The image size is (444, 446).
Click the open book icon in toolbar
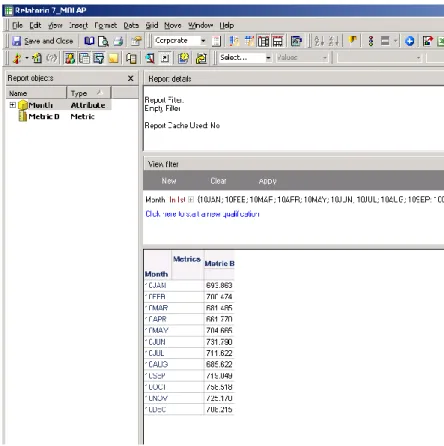pyautogui.click(x=89, y=41)
